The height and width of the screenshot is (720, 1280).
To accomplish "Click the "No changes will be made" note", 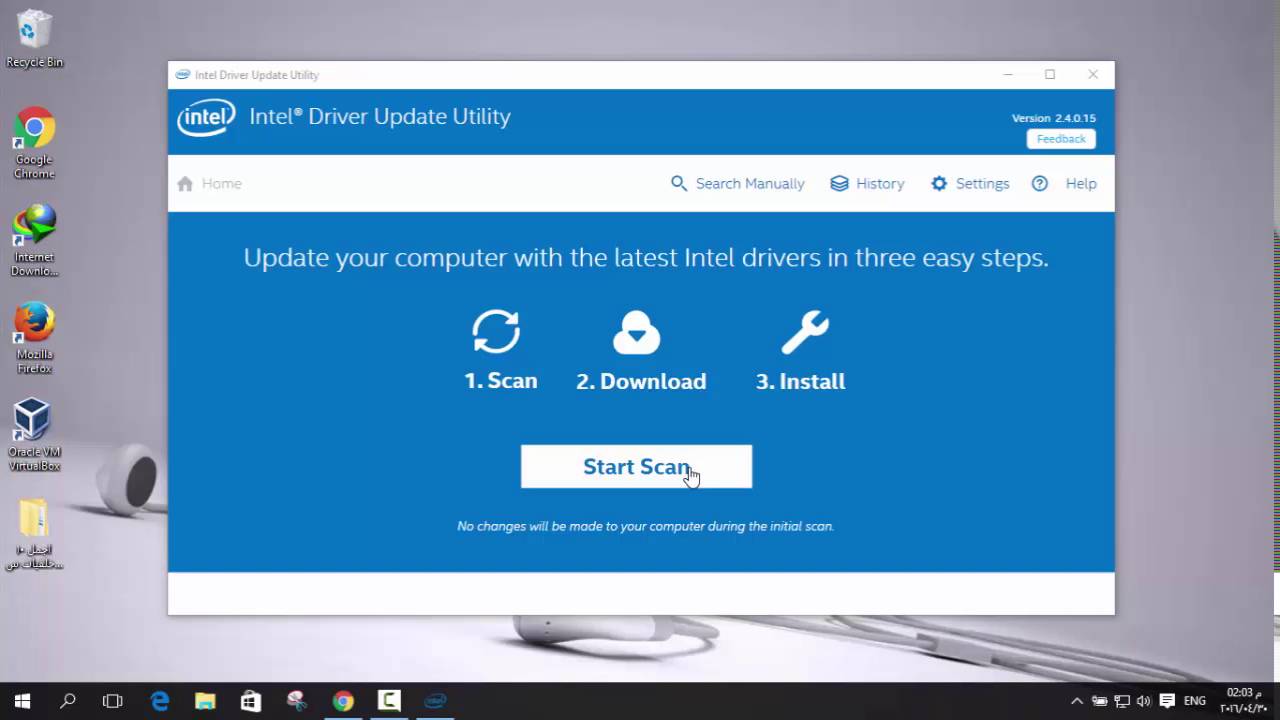I will (x=645, y=526).
